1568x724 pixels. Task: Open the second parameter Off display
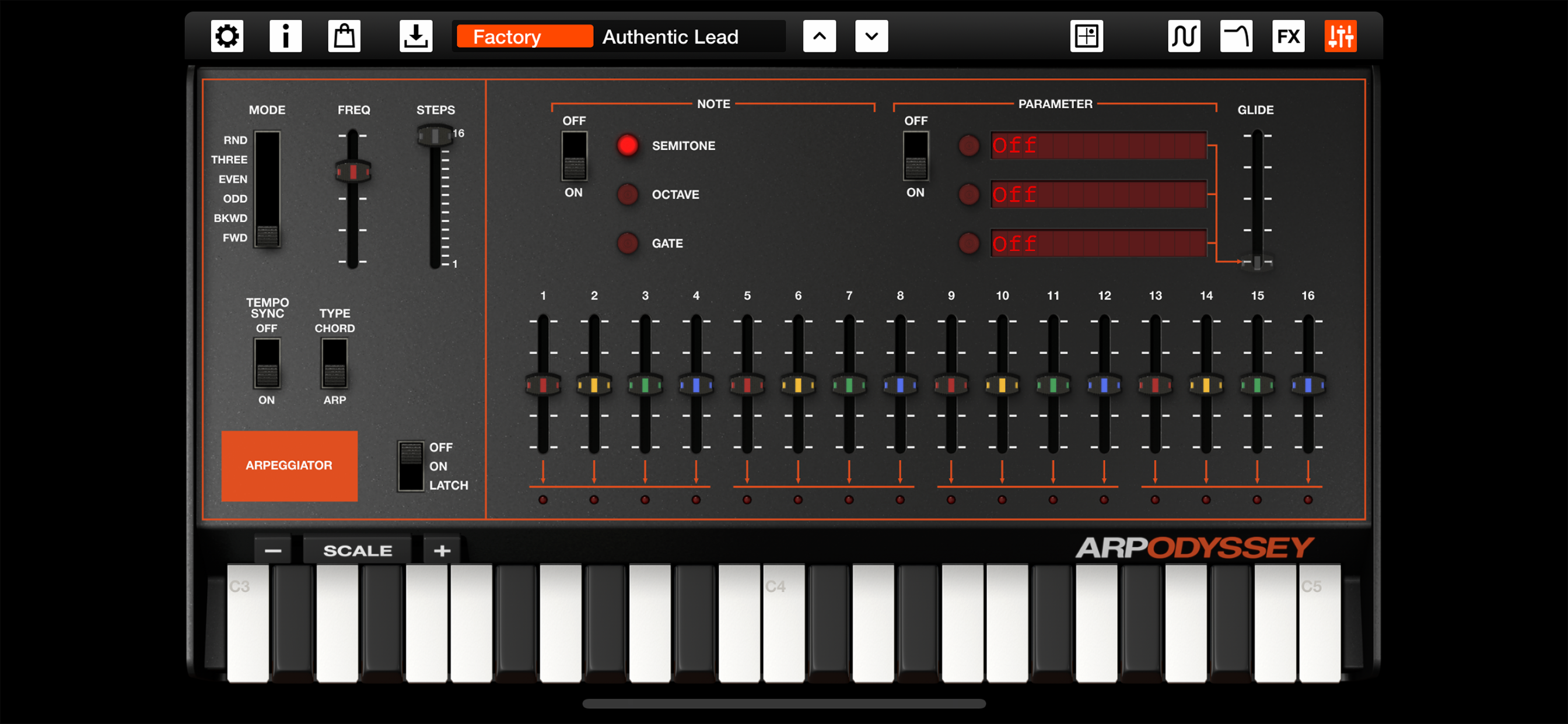[1098, 195]
